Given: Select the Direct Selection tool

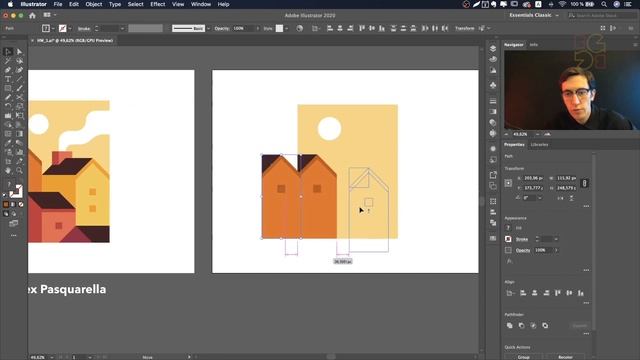Looking at the screenshot, I should click(x=19, y=52).
